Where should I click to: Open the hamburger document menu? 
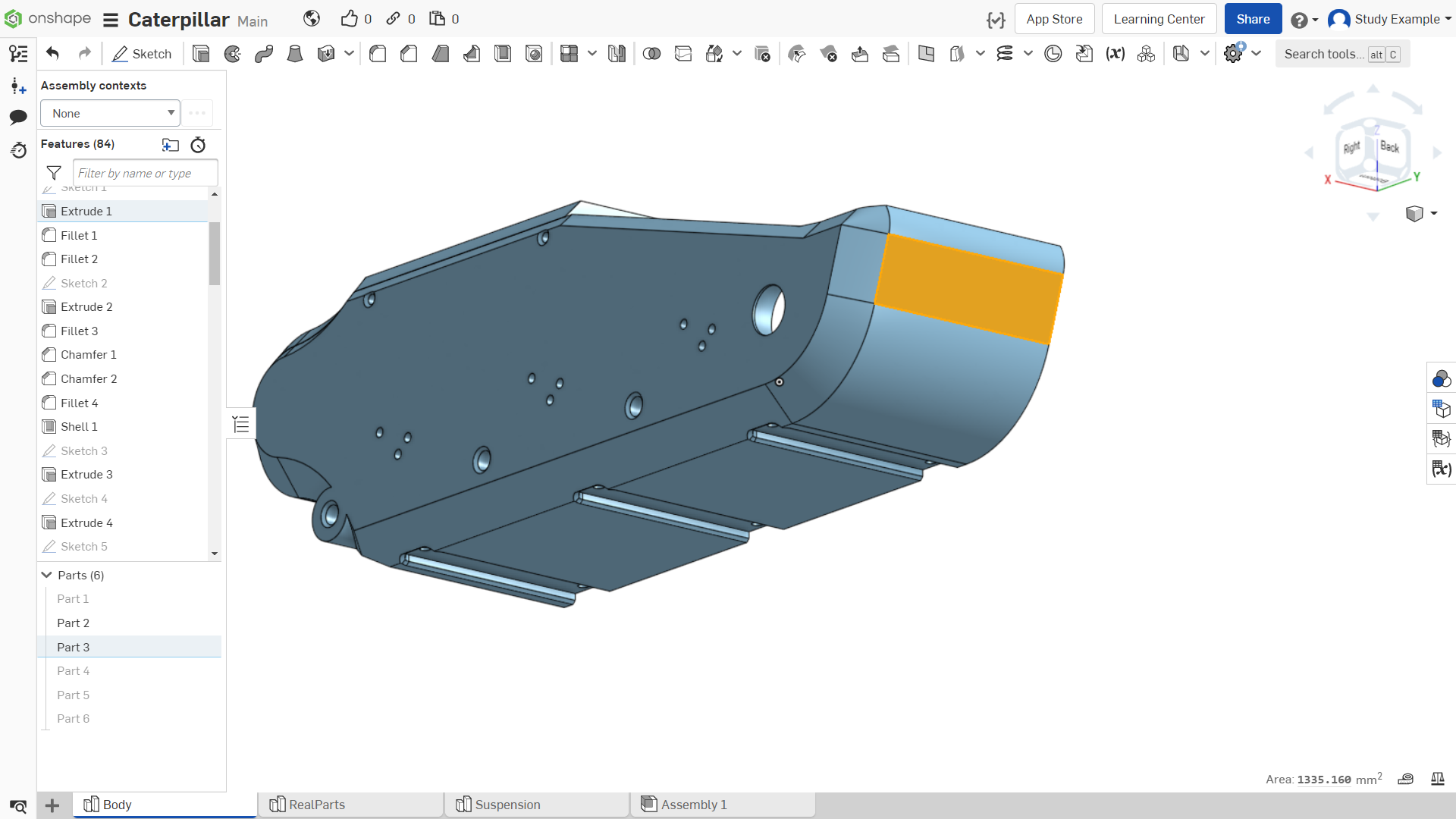[x=111, y=20]
